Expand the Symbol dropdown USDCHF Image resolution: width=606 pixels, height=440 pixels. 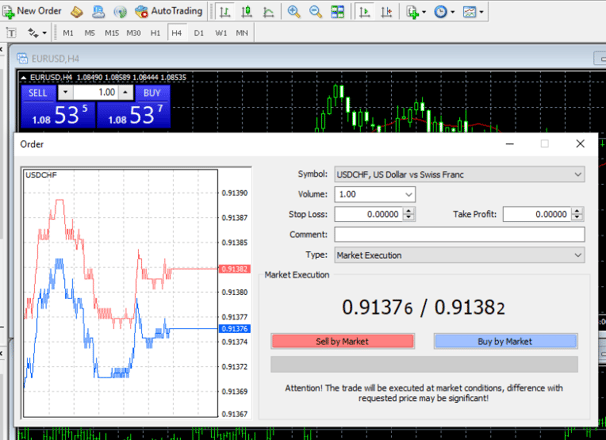[459, 174]
